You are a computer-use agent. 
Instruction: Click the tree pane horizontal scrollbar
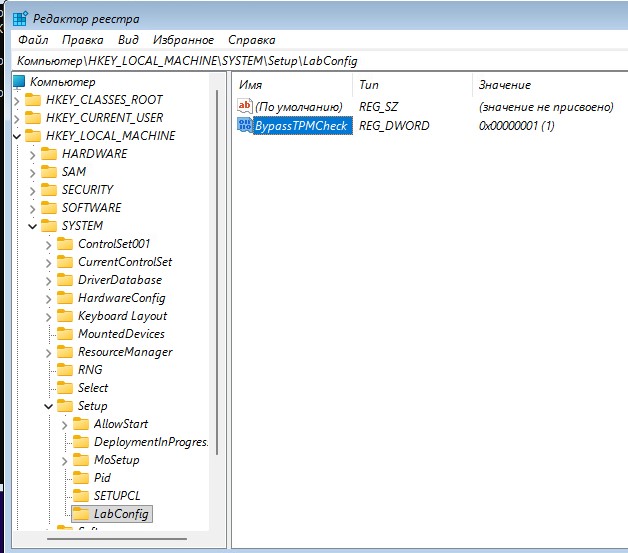[x=117, y=539]
